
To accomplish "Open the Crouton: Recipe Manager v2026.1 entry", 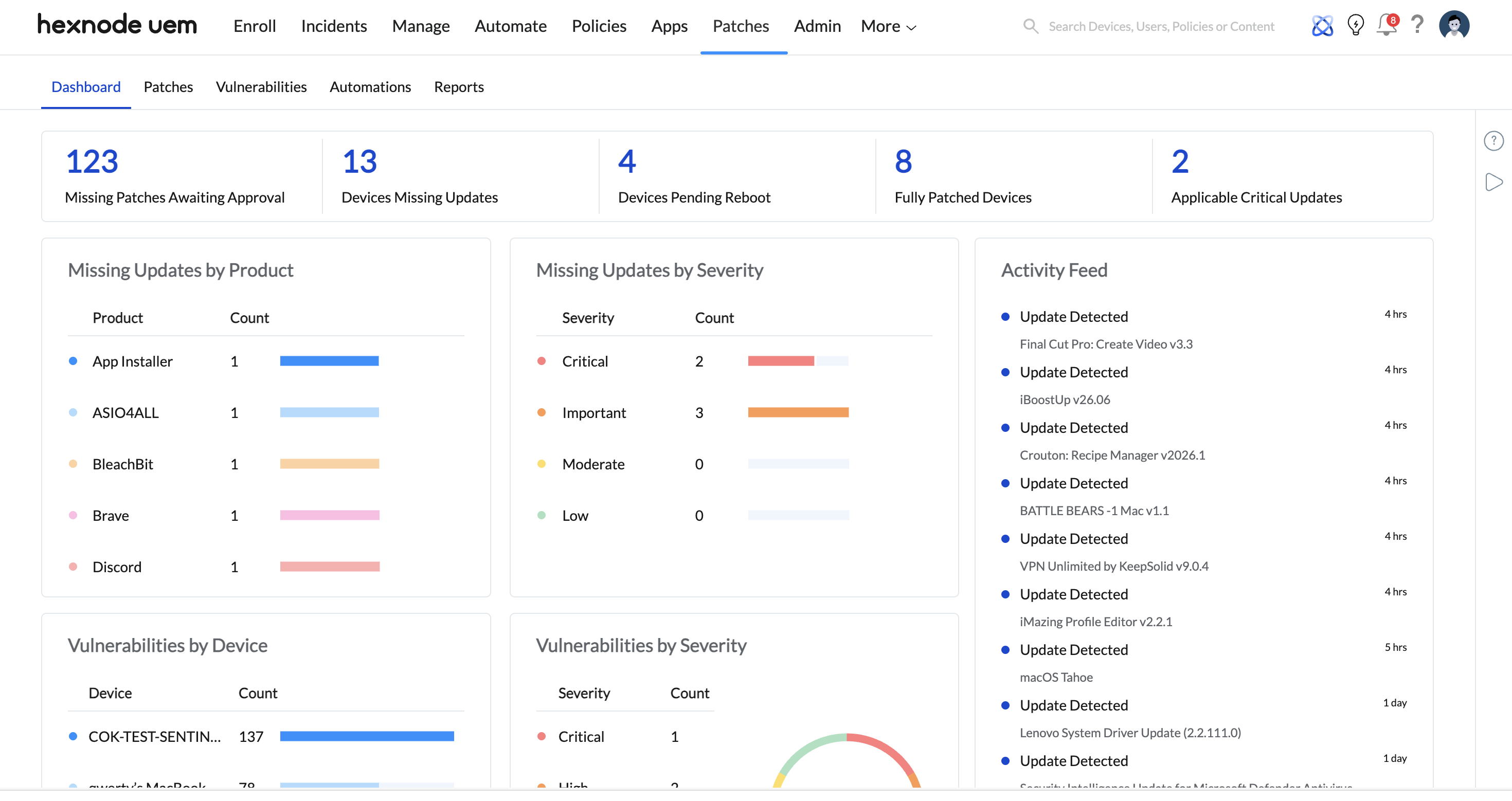I will 1112,456.
